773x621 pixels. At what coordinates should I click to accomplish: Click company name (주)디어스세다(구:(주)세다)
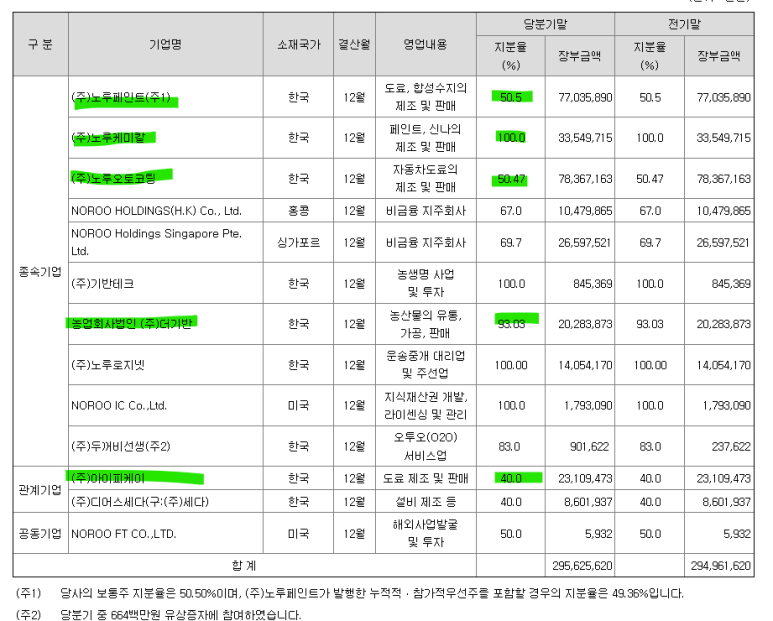[x=140, y=502]
